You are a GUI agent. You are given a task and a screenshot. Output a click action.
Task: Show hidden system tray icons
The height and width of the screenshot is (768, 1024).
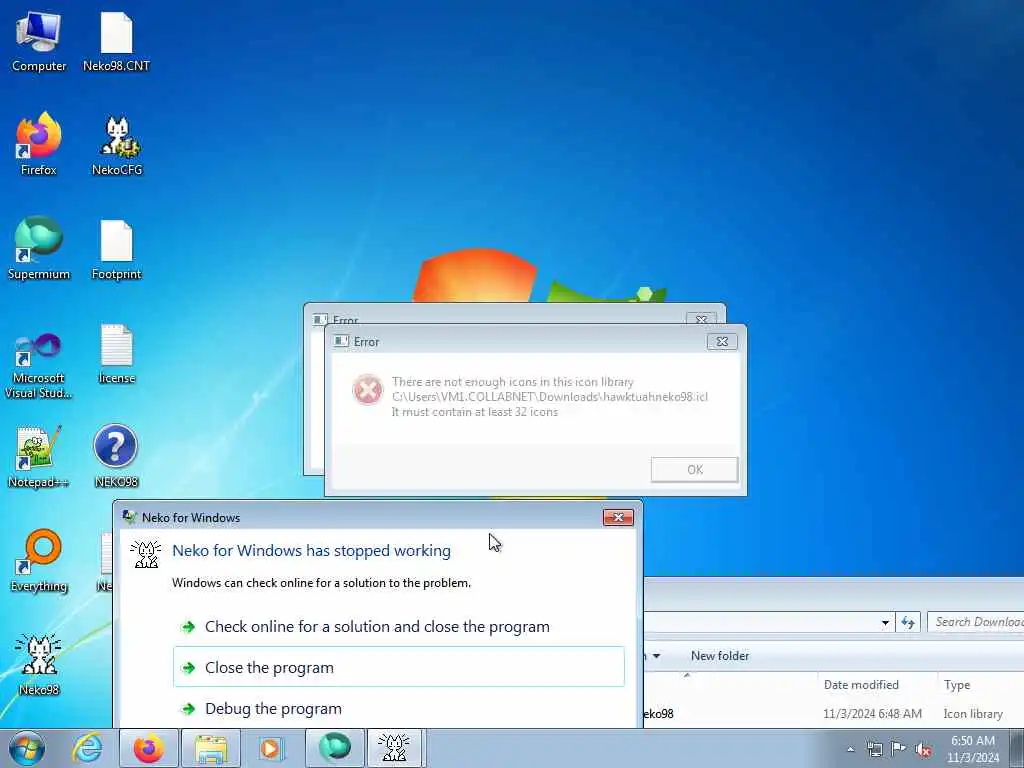(850, 749)
